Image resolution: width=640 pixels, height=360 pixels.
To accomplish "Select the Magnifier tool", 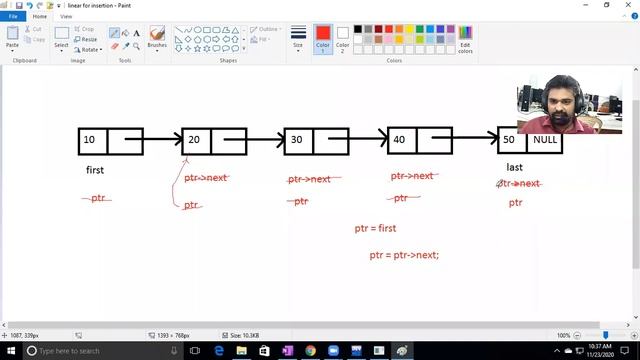I will tap(136, 47).
